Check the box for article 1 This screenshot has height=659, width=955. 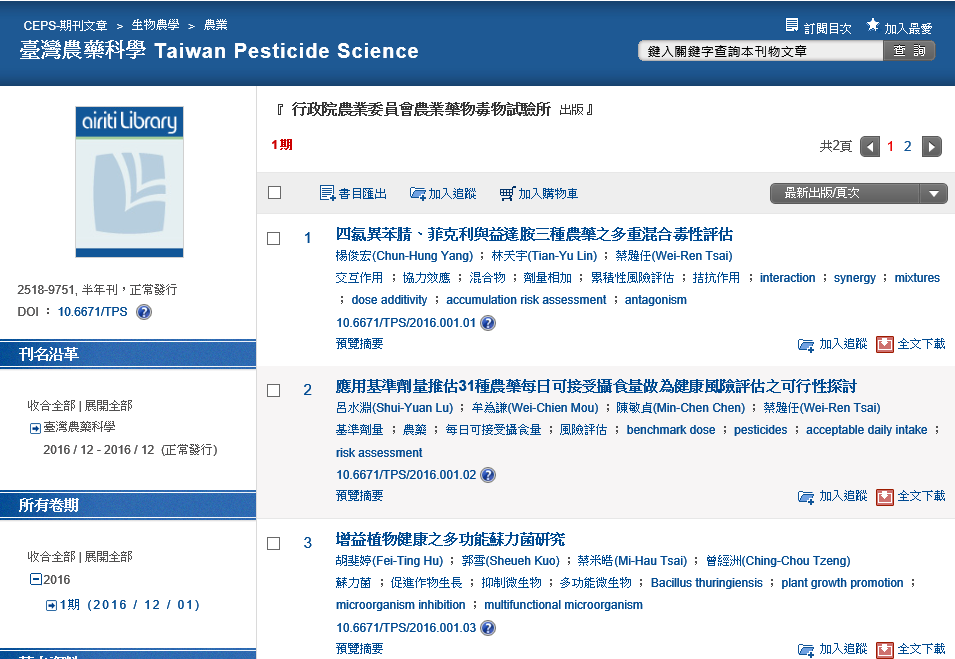click(274, 239)
